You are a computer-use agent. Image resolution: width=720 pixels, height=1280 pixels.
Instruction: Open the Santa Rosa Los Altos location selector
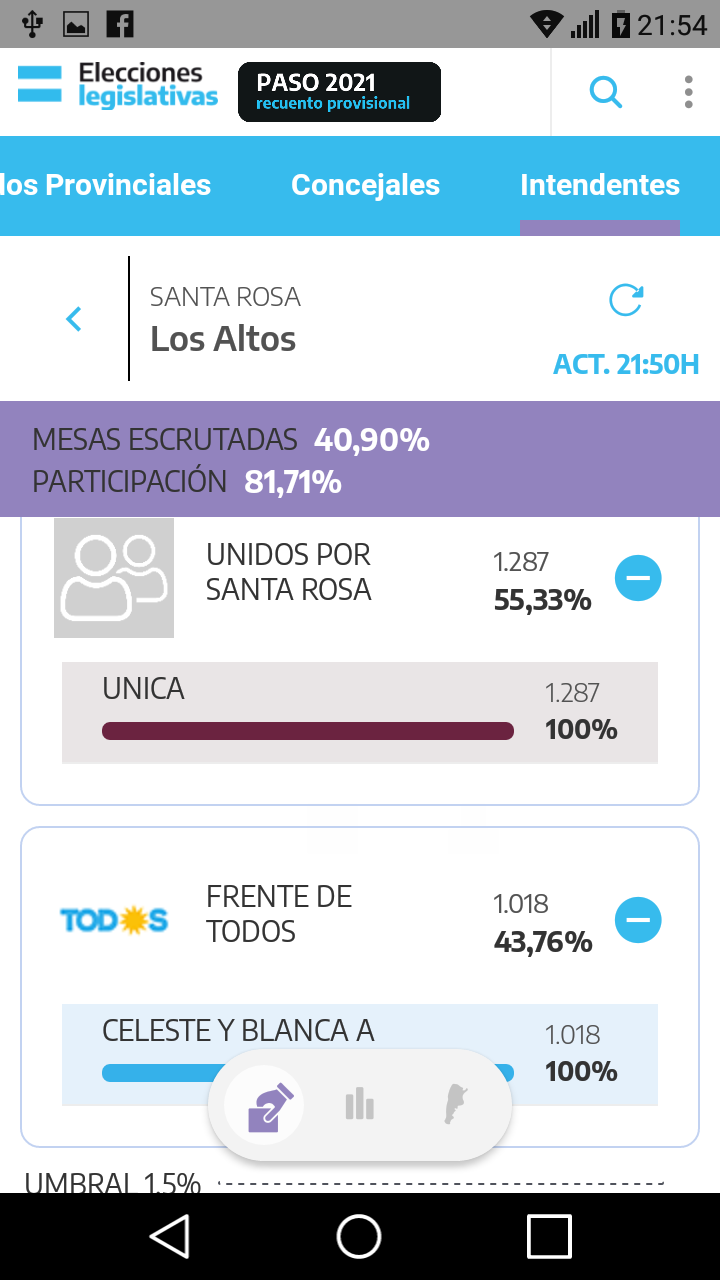click(x=225, y=320)
